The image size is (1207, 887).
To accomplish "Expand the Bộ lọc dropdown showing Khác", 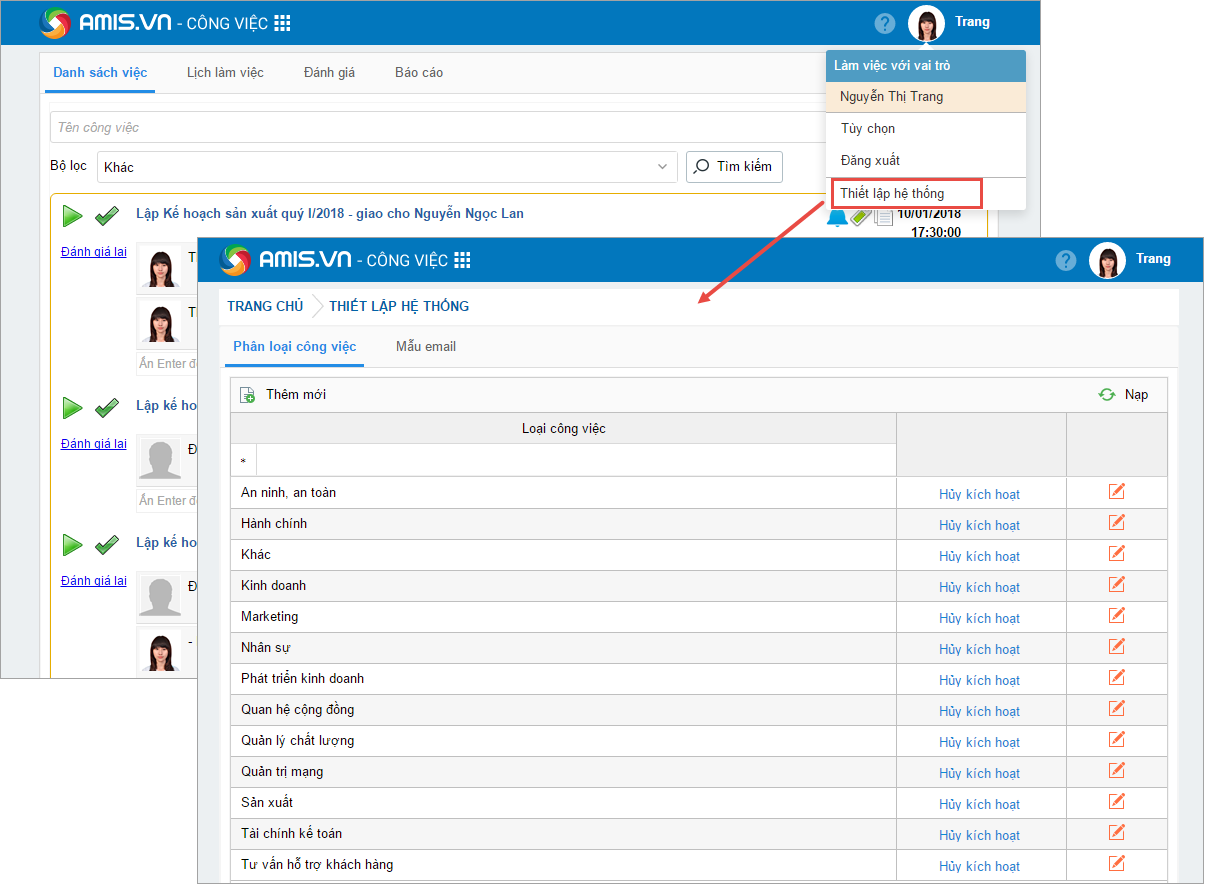I will [x=662, y=167].
